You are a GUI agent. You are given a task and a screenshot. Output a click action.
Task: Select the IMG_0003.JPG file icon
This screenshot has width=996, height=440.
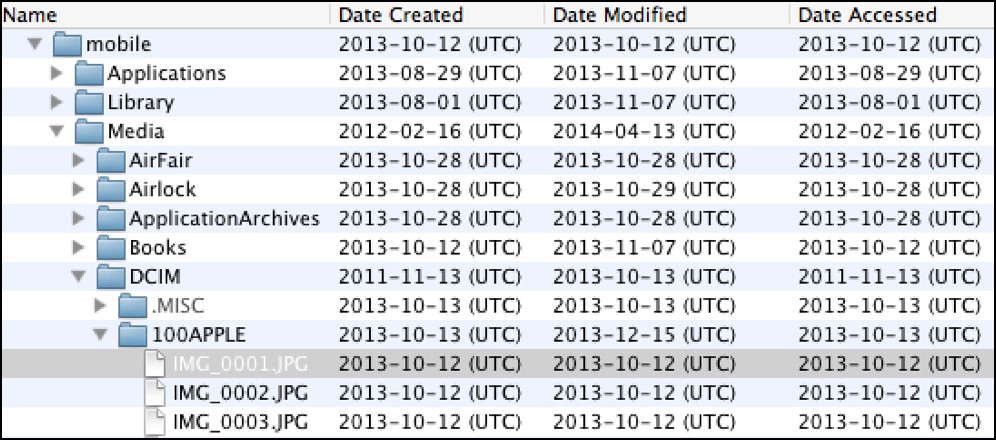(156, 422)
